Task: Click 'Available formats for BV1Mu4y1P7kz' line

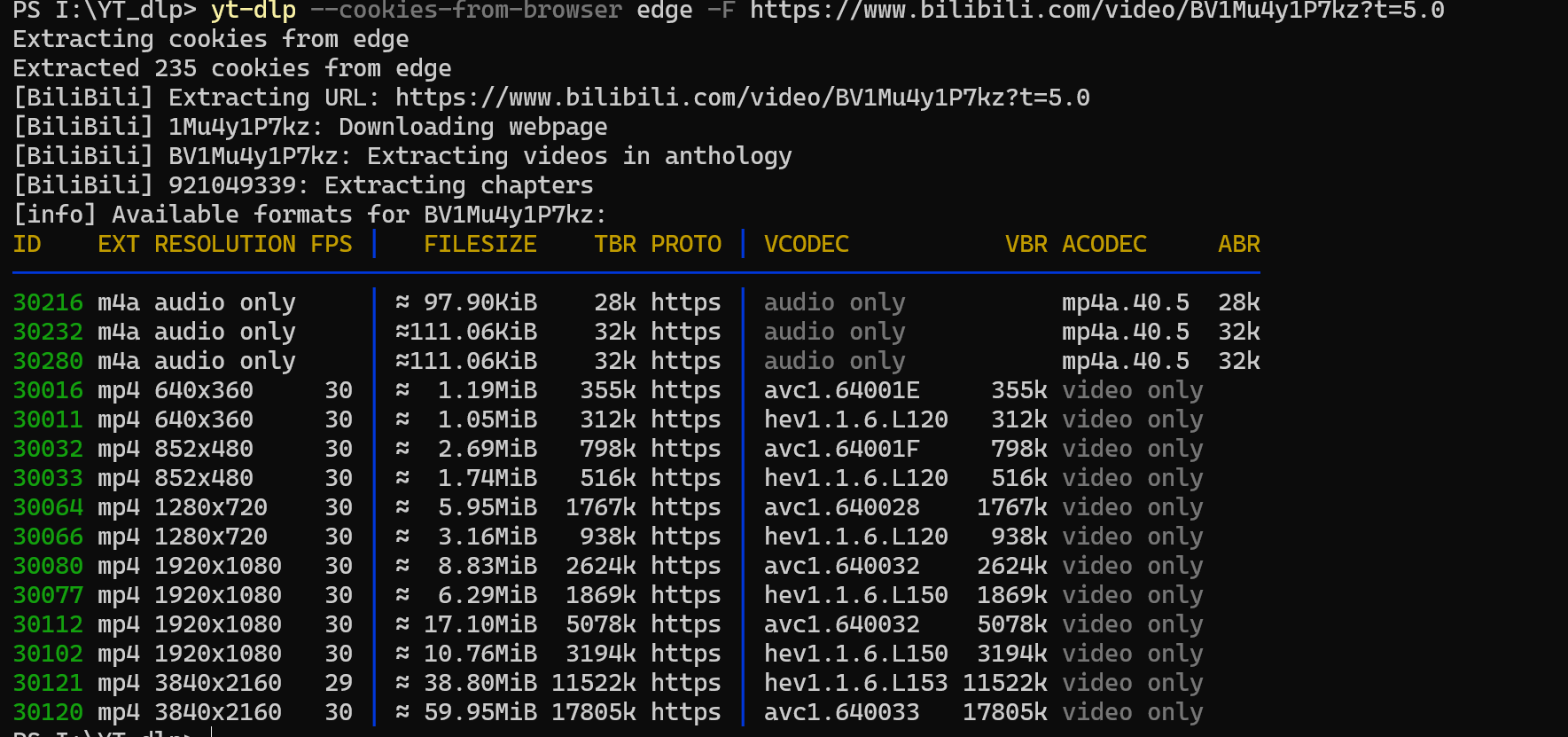Action: [x=360, y=215]
